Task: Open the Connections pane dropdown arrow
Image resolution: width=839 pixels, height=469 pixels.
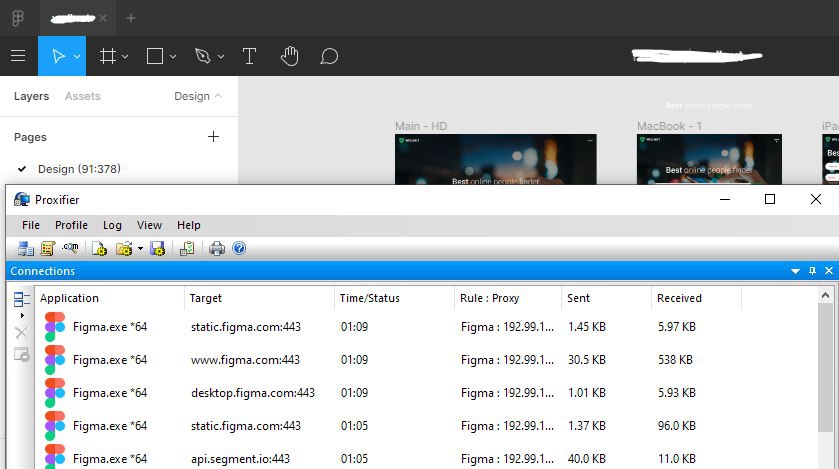Action: tap(795, 271)
